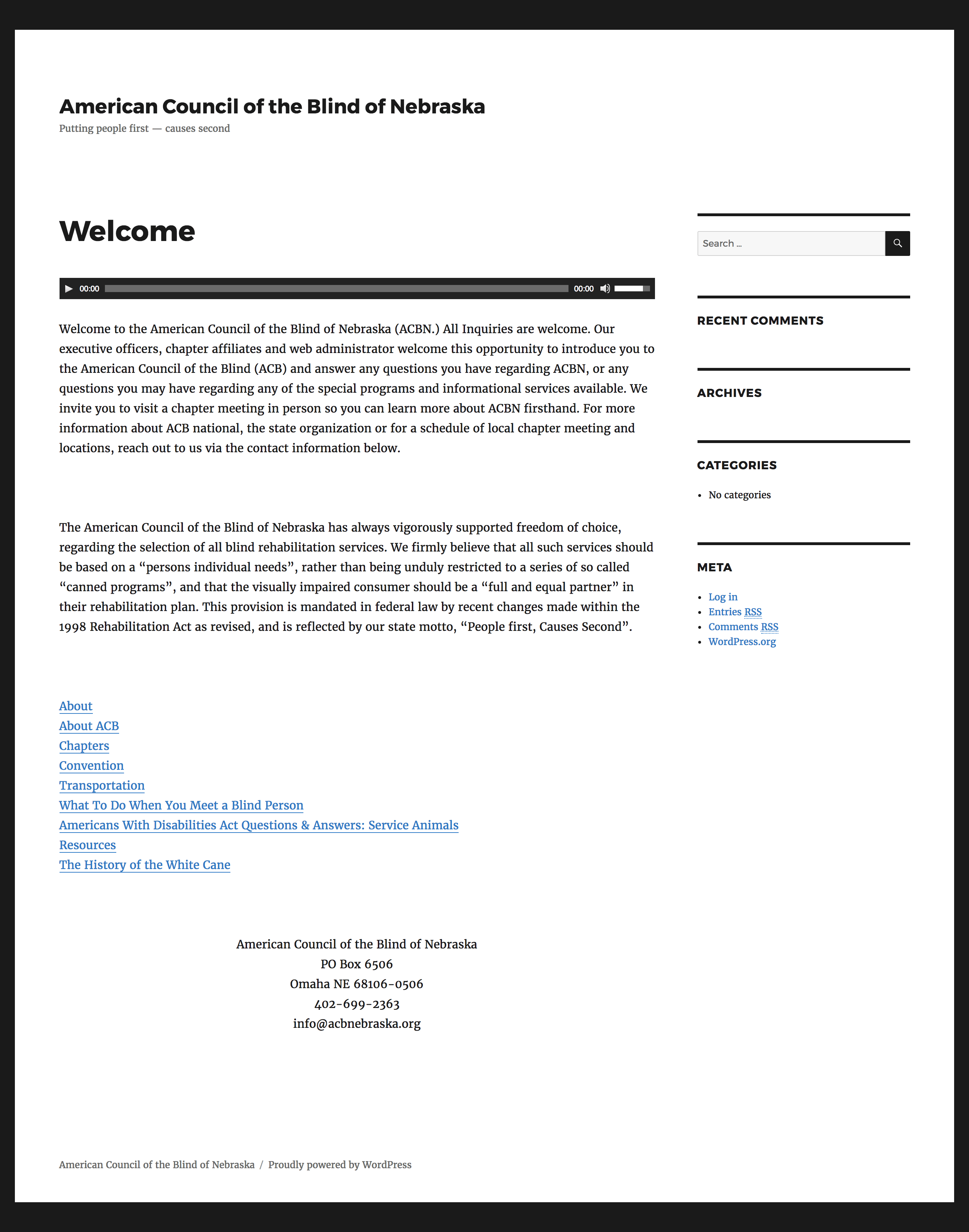Click the What To Do When You Meet a Blind Person link
This screenshot has width=969, height=1232.
click(x=180, y=805)
